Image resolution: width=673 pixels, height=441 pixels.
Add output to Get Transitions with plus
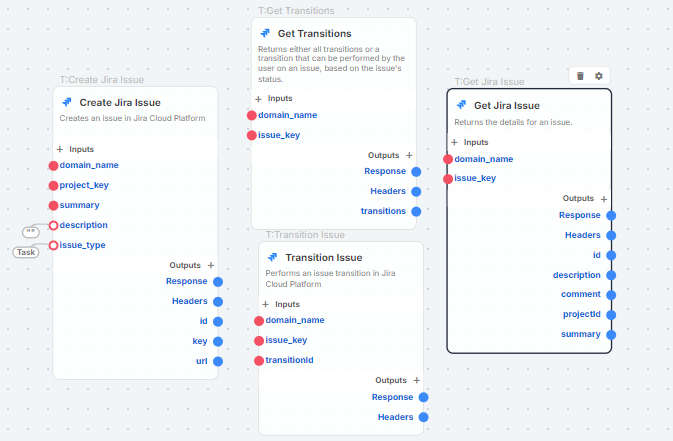tap(409, 155)
